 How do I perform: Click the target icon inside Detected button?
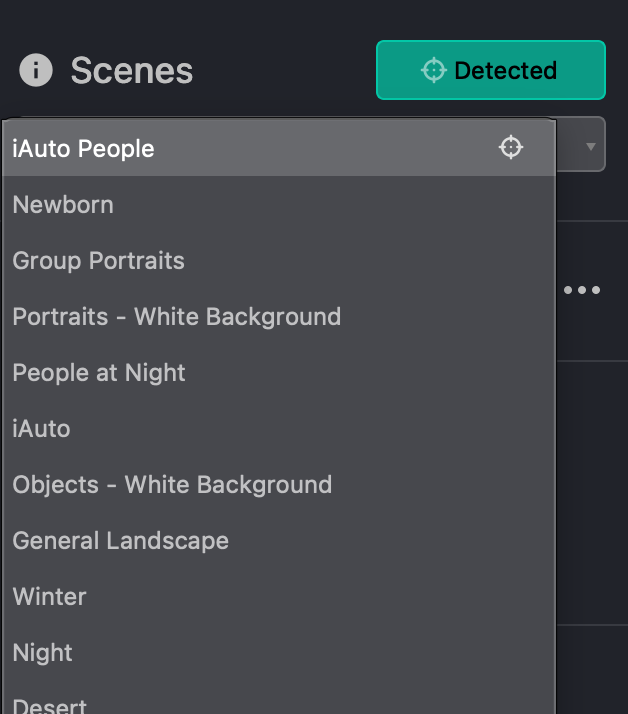click(433, 70)
